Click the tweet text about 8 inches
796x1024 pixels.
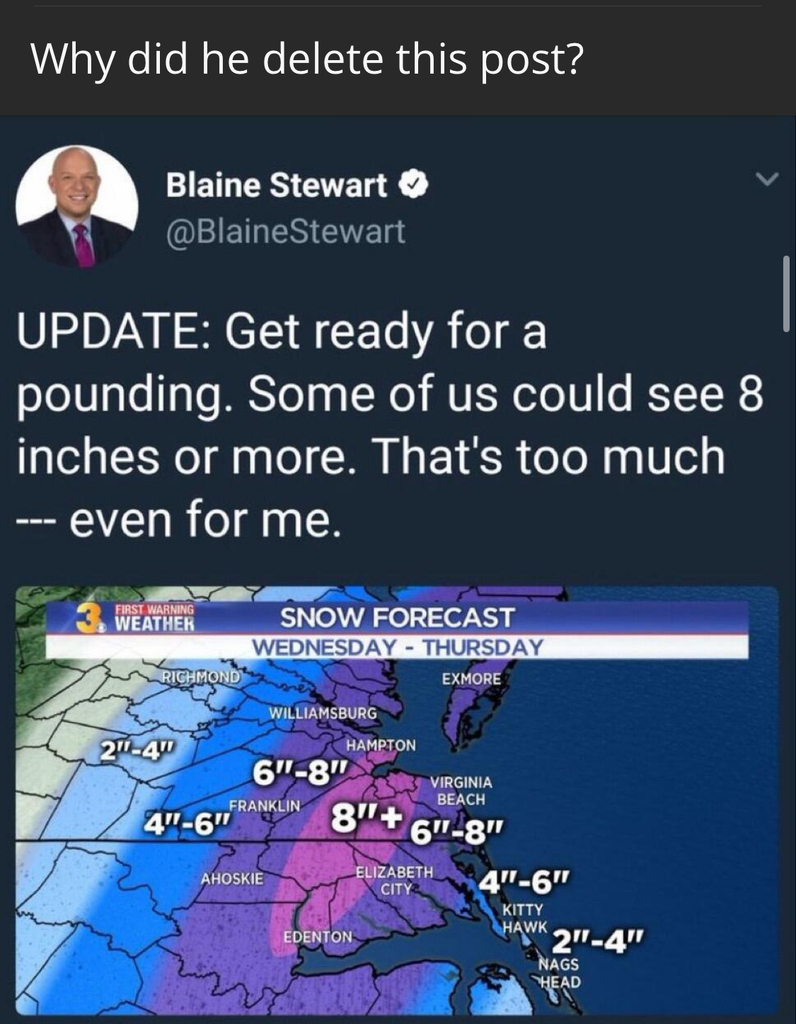[x=390, y=425]
